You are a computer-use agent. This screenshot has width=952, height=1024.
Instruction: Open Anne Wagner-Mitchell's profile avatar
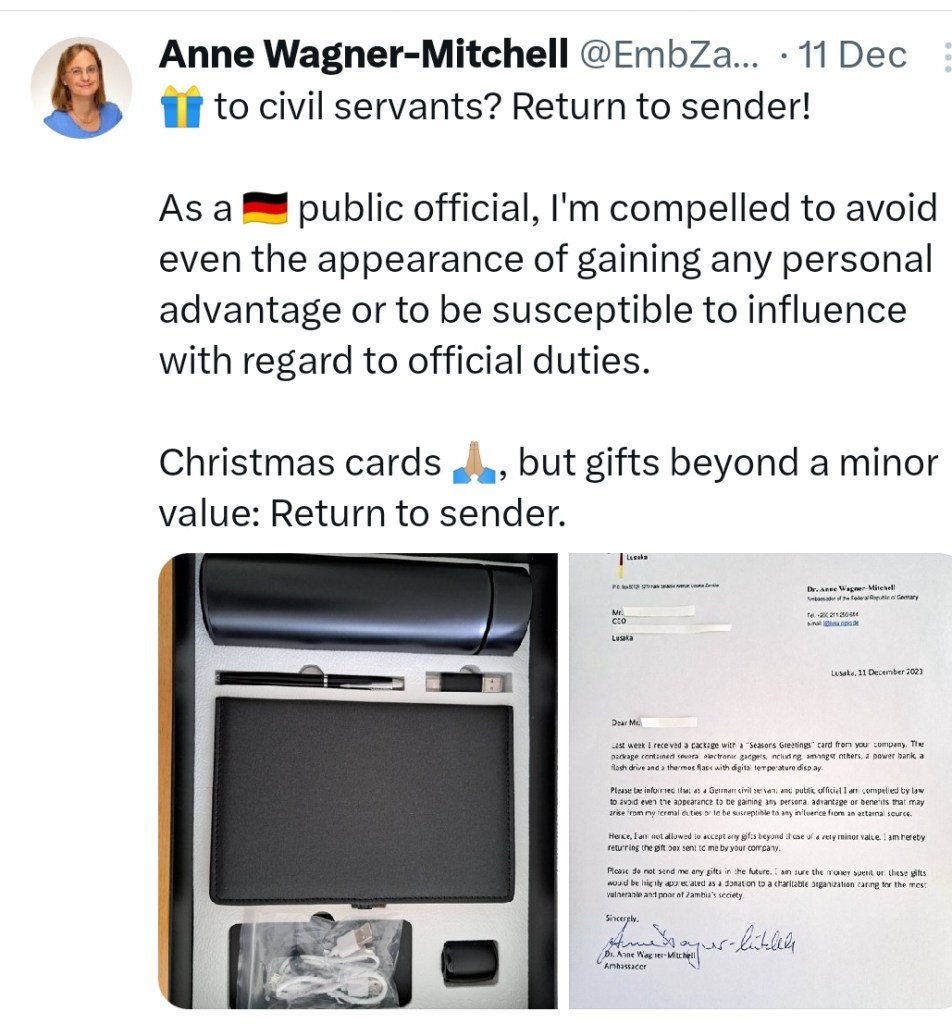(81, 88)
